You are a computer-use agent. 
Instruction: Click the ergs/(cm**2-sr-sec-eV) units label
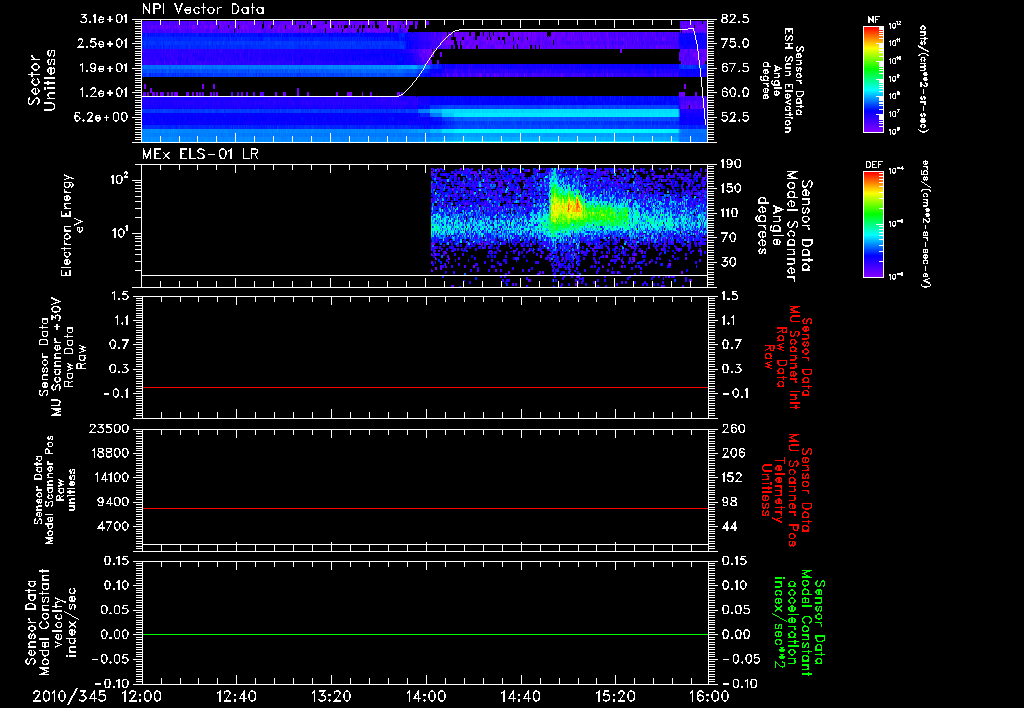(x=923, y=224)
